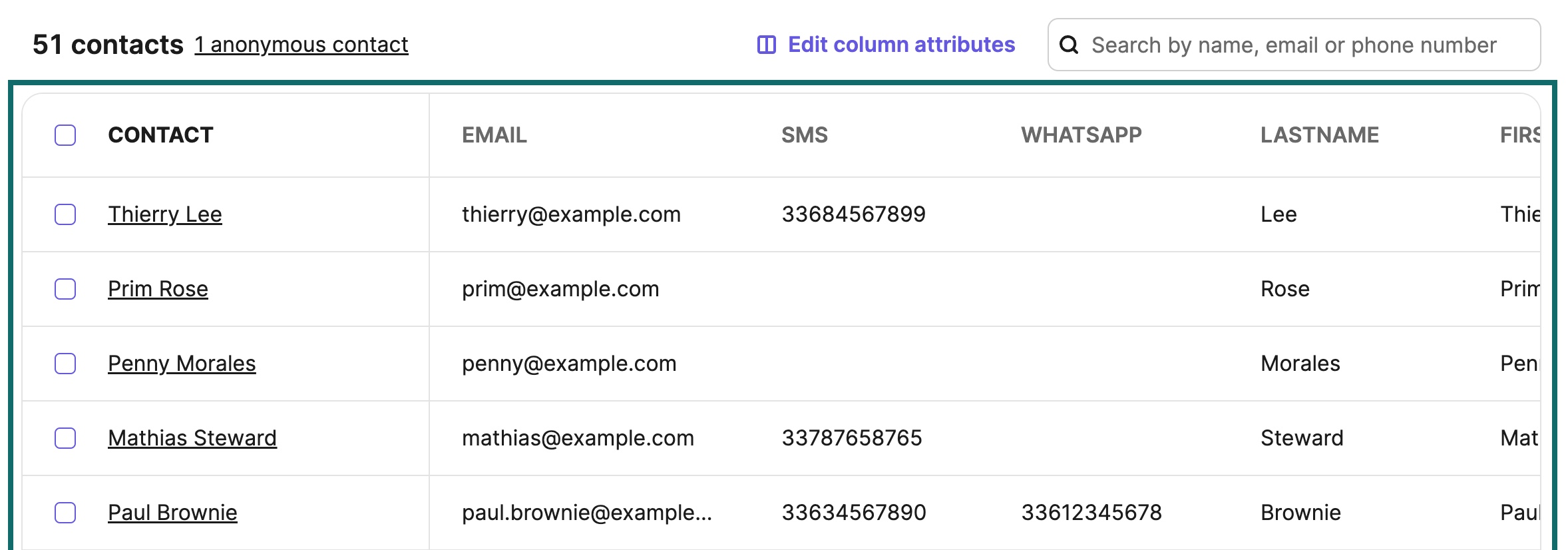The image size is (1568, 550).
Task: Select Penny Morales row checkbox
Action: (64, 364)
